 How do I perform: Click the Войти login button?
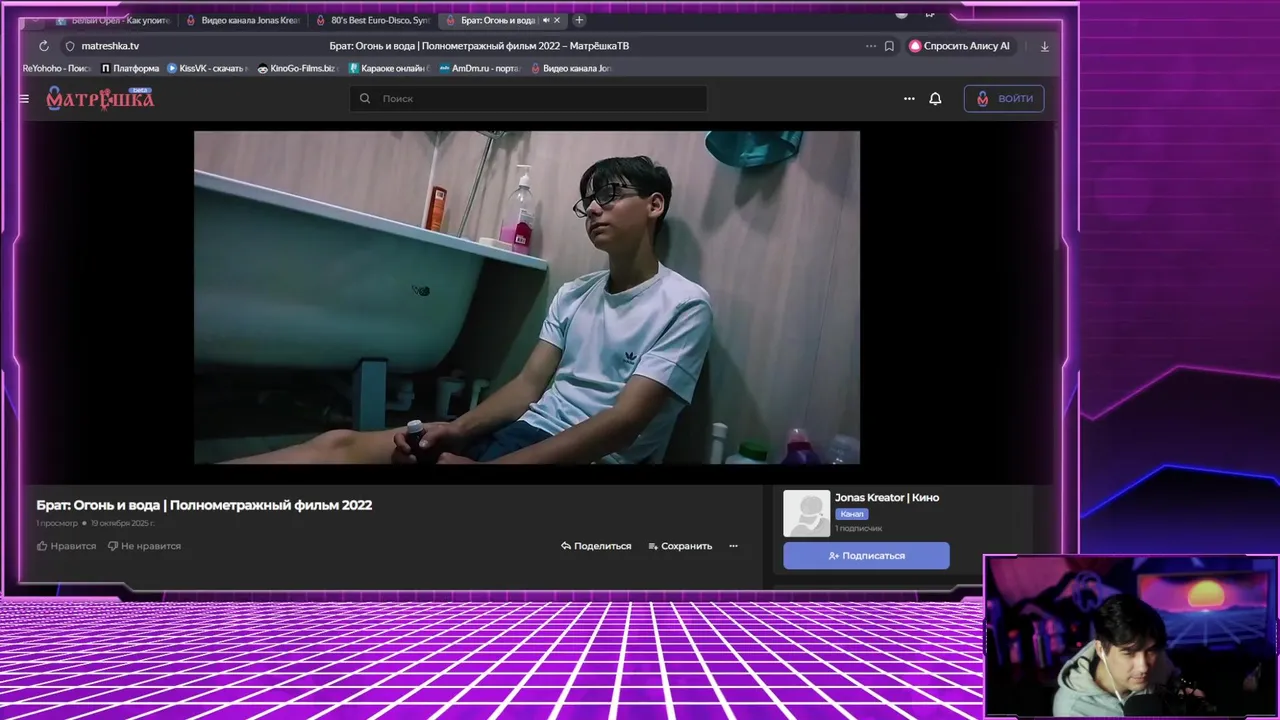point(1004,98)
